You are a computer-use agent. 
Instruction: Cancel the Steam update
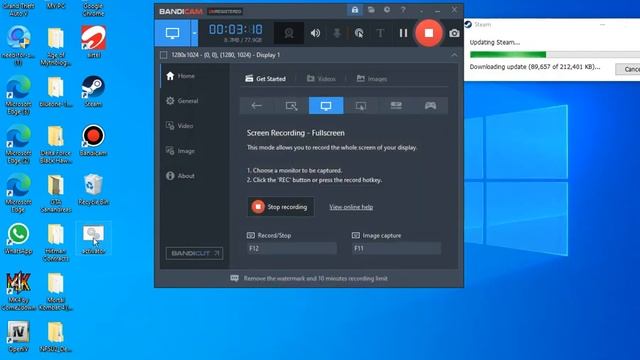(628, 69)
